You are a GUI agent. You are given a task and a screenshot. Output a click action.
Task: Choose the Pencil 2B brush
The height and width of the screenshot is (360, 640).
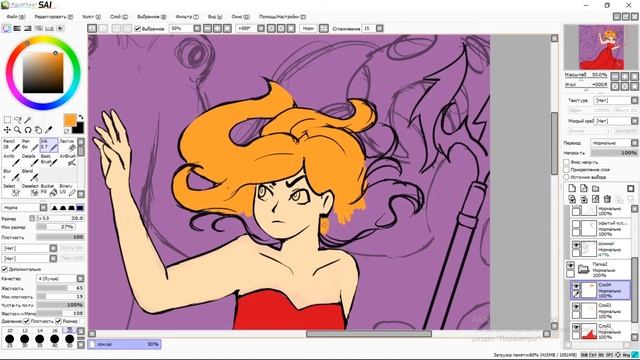click(x=11, y=145)
